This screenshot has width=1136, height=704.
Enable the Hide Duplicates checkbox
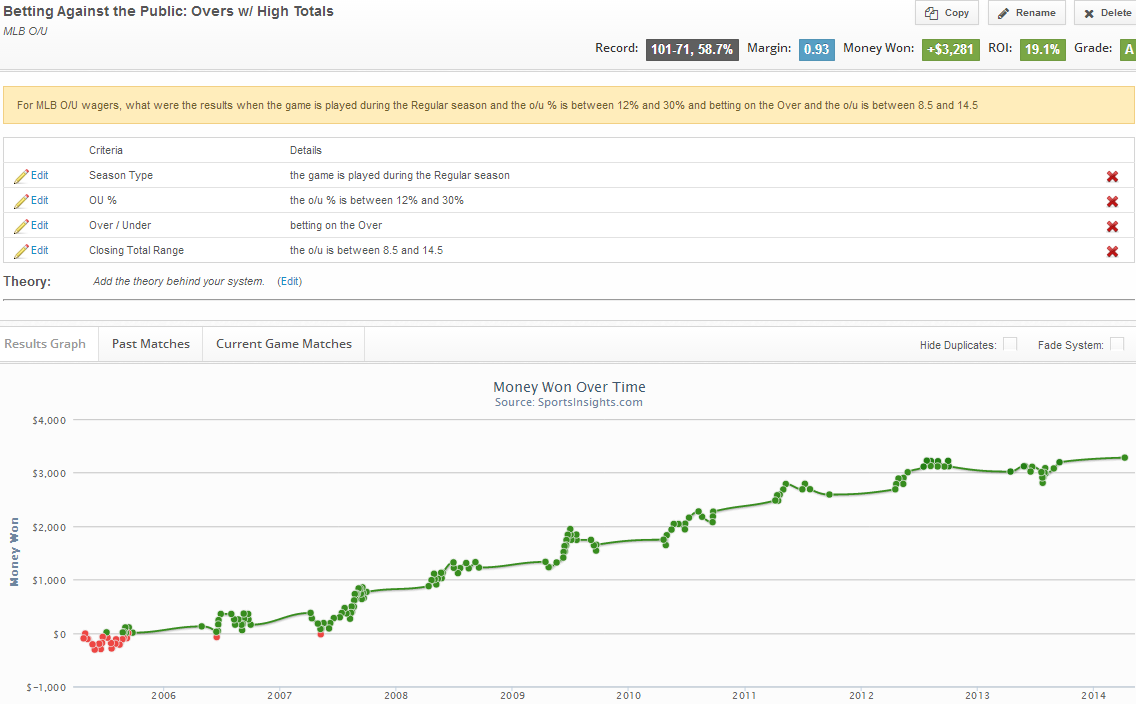[1010, 344]
